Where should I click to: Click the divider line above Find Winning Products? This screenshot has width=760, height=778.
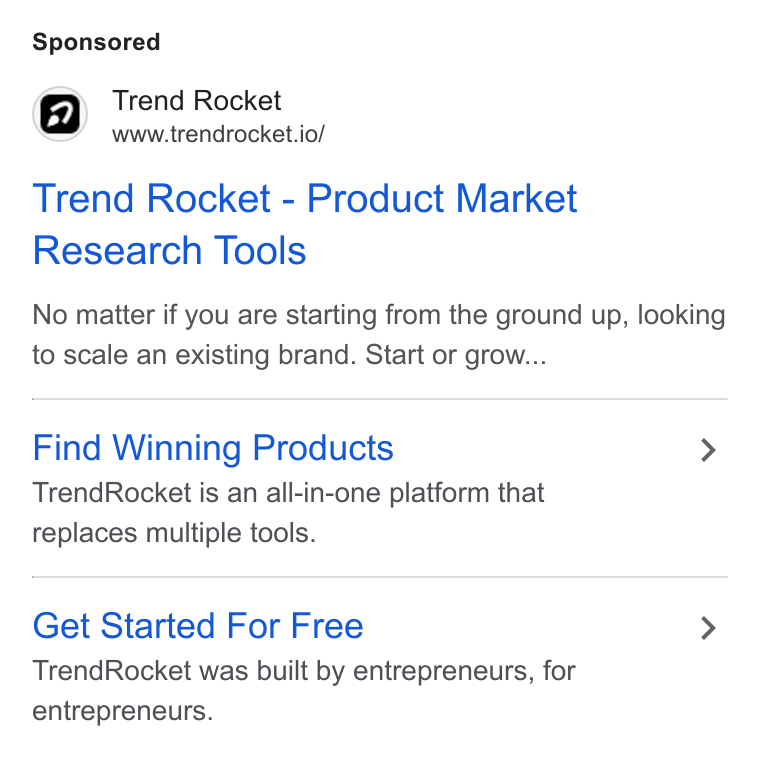pyautogui.click(x=380, y=398)
